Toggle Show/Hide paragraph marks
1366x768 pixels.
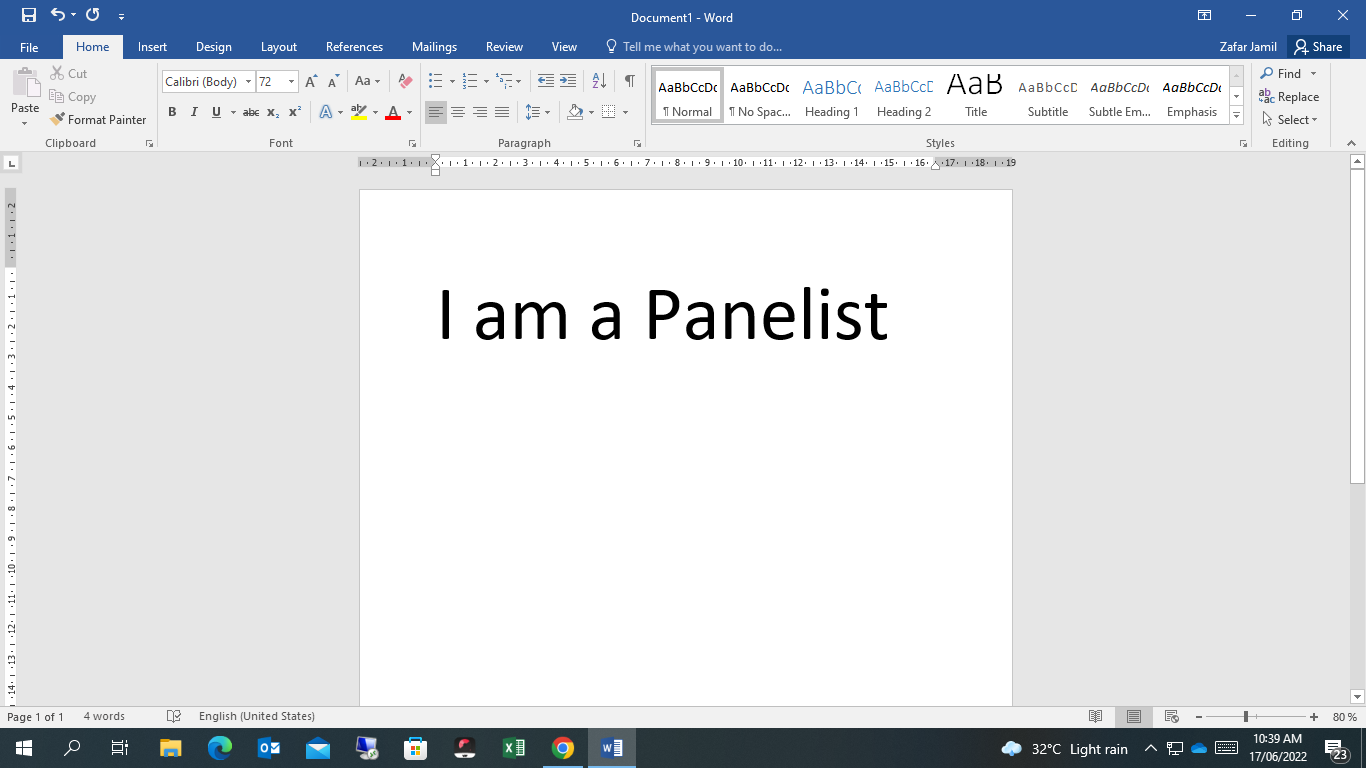click(x=629, y=81)
